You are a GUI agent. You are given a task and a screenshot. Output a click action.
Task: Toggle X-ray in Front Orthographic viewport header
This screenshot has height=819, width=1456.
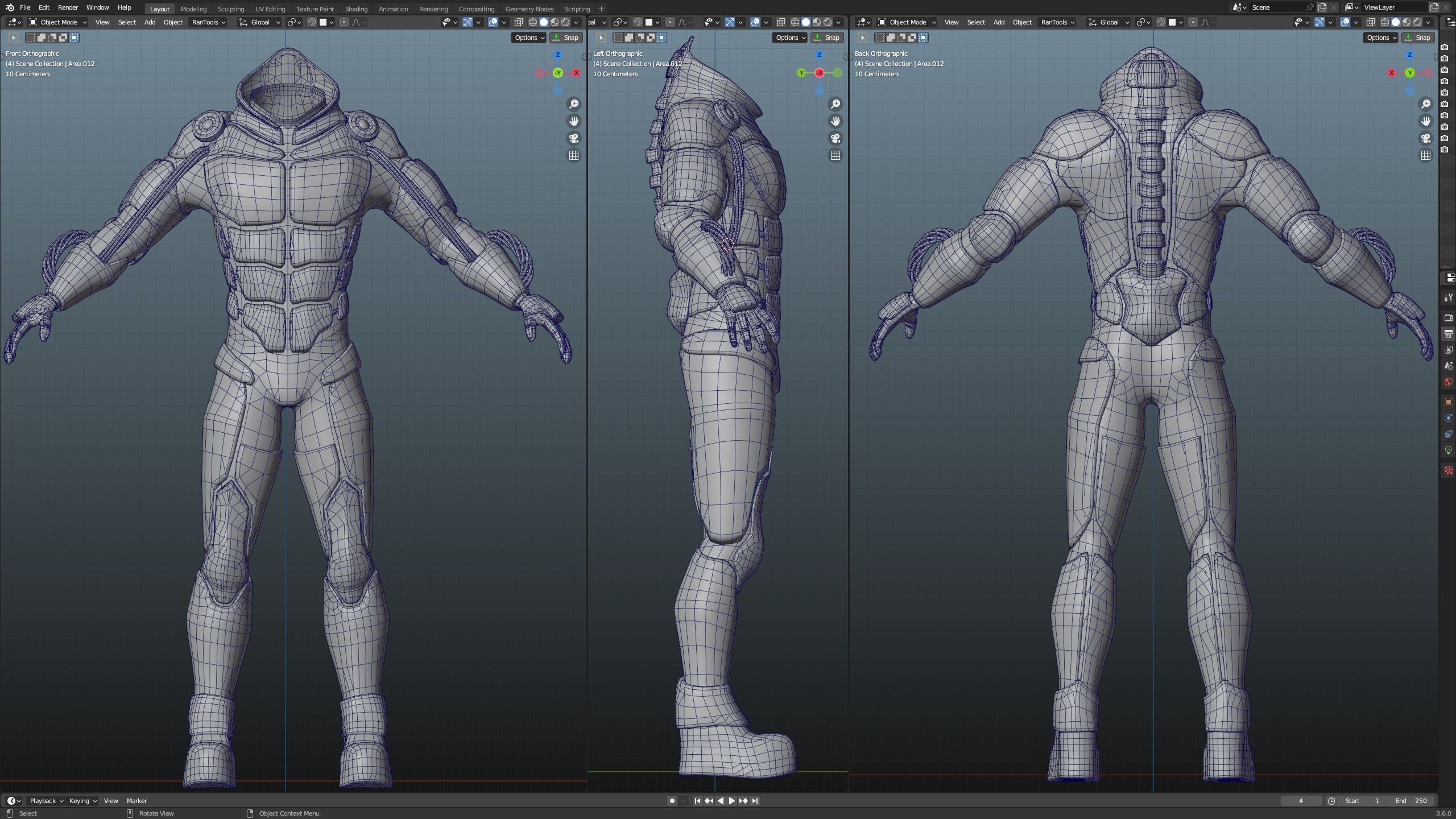point(519,22)
